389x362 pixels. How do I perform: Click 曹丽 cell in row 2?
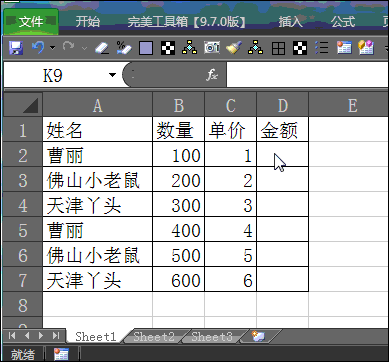pos(97,154)
